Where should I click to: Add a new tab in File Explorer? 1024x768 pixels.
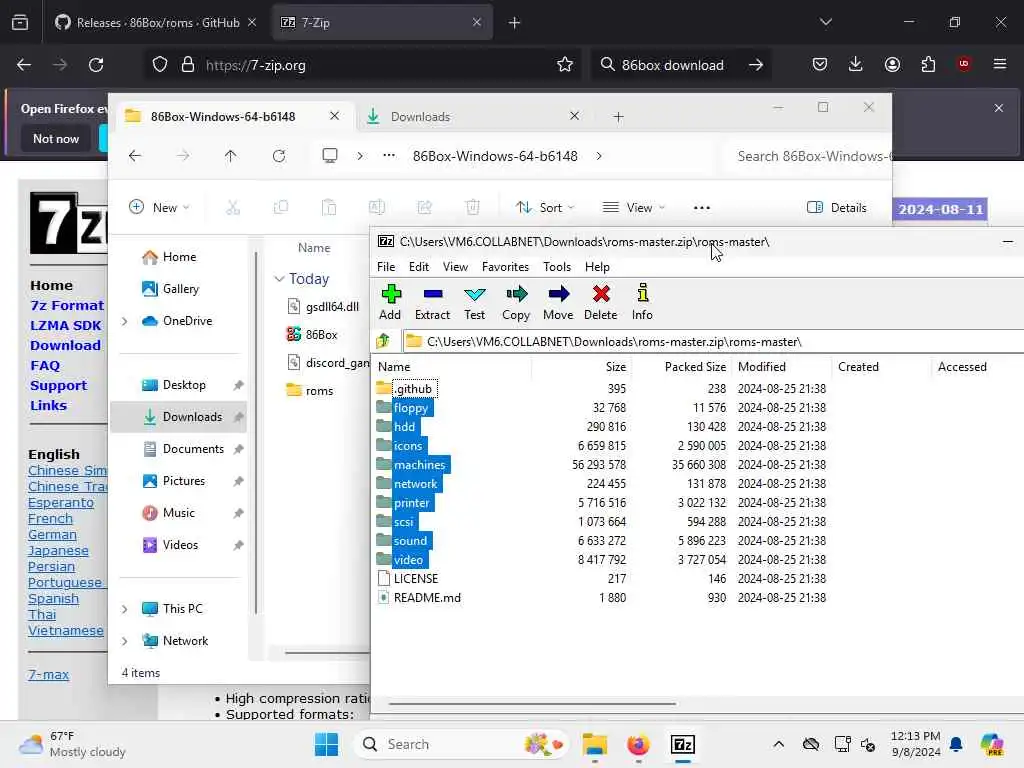click(618, 117)
